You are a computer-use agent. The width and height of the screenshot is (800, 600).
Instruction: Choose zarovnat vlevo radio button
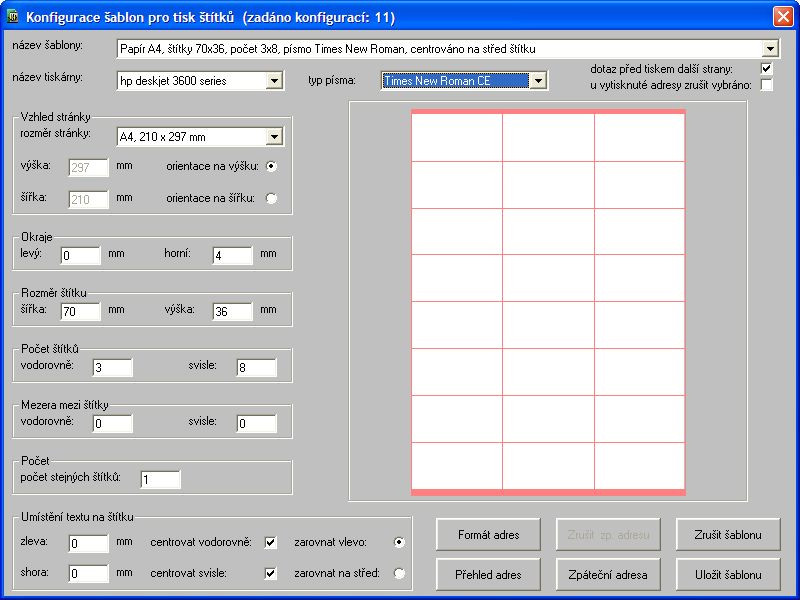399,542
